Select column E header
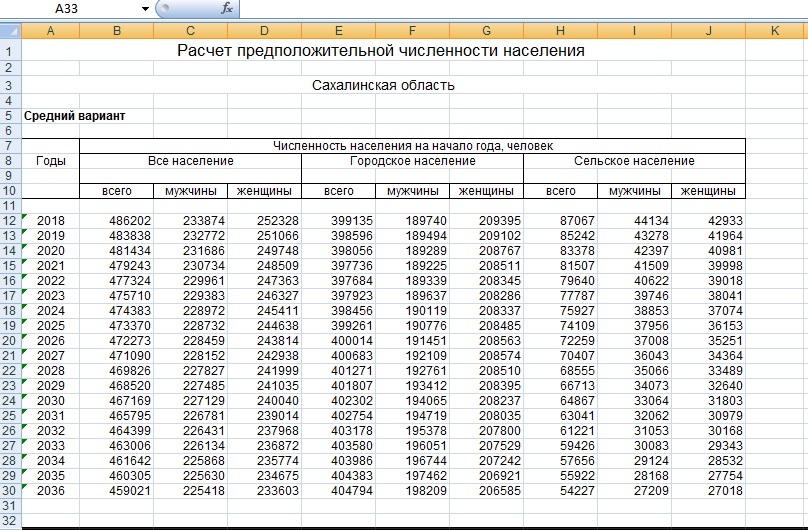This screenshot has height=530, width=808. click(338, 31)
